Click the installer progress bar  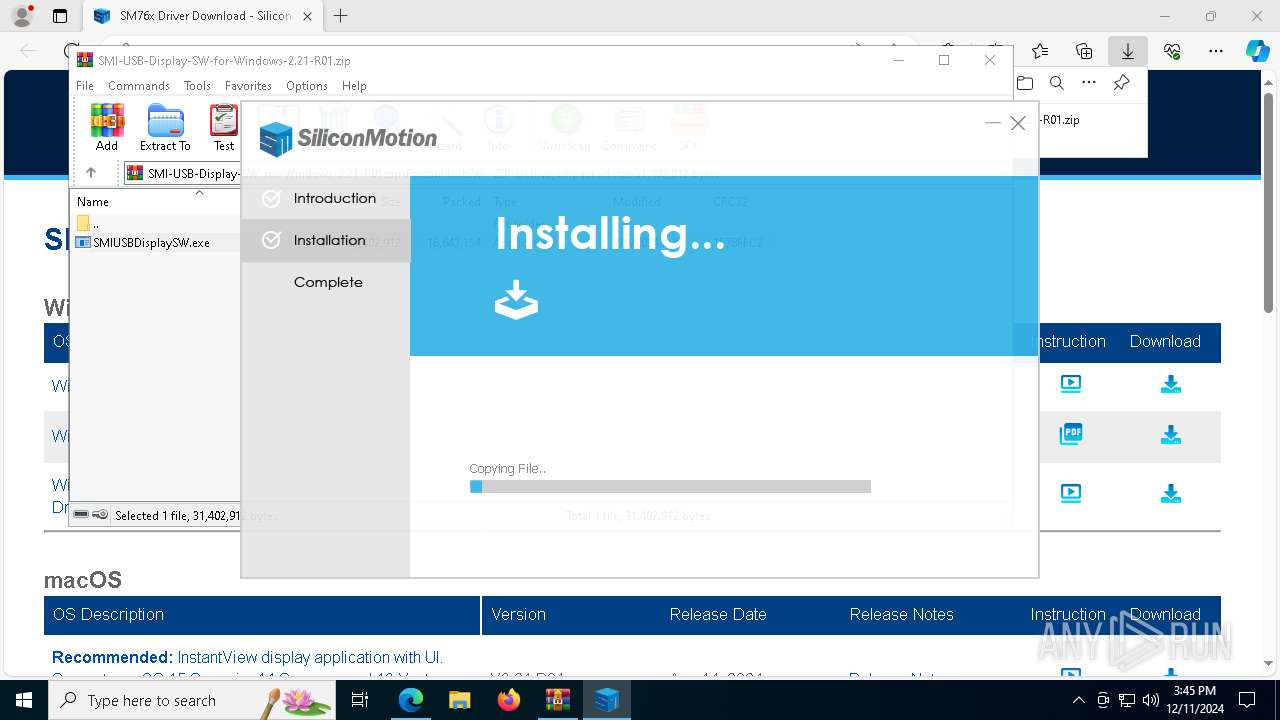670,487
